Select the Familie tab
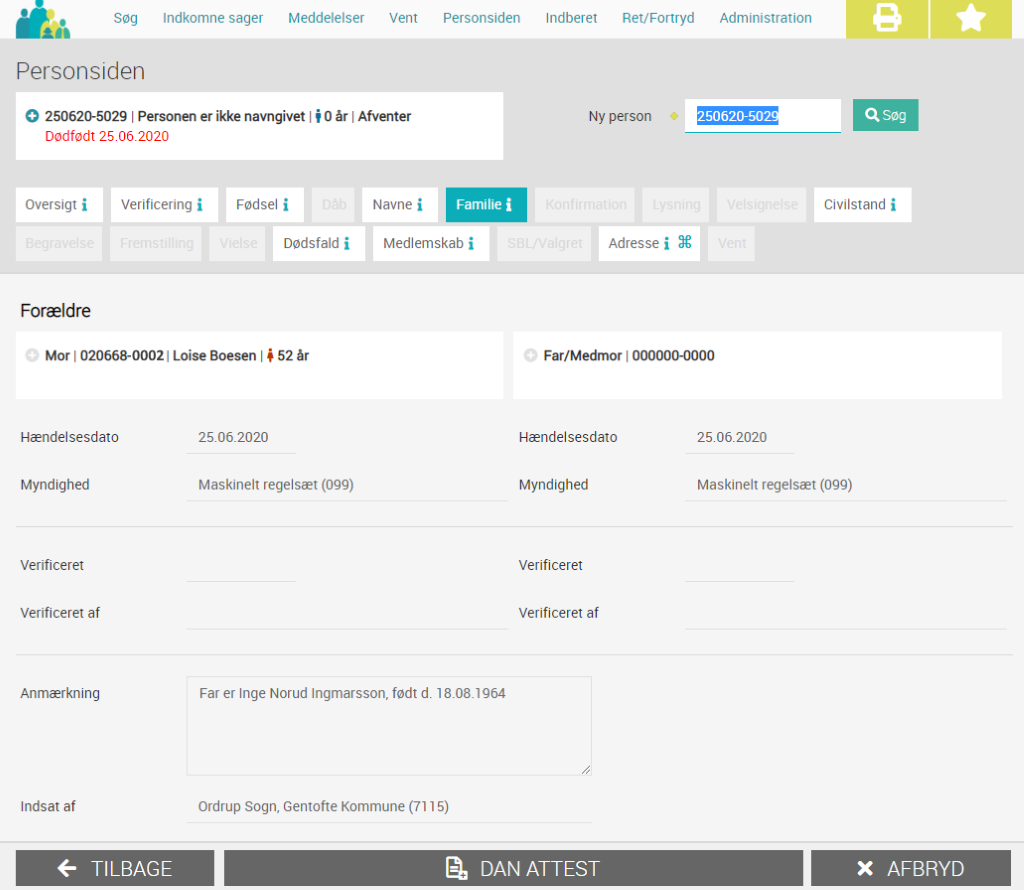The height and width of the screenshot is (890, 1024). coord(486,205)
